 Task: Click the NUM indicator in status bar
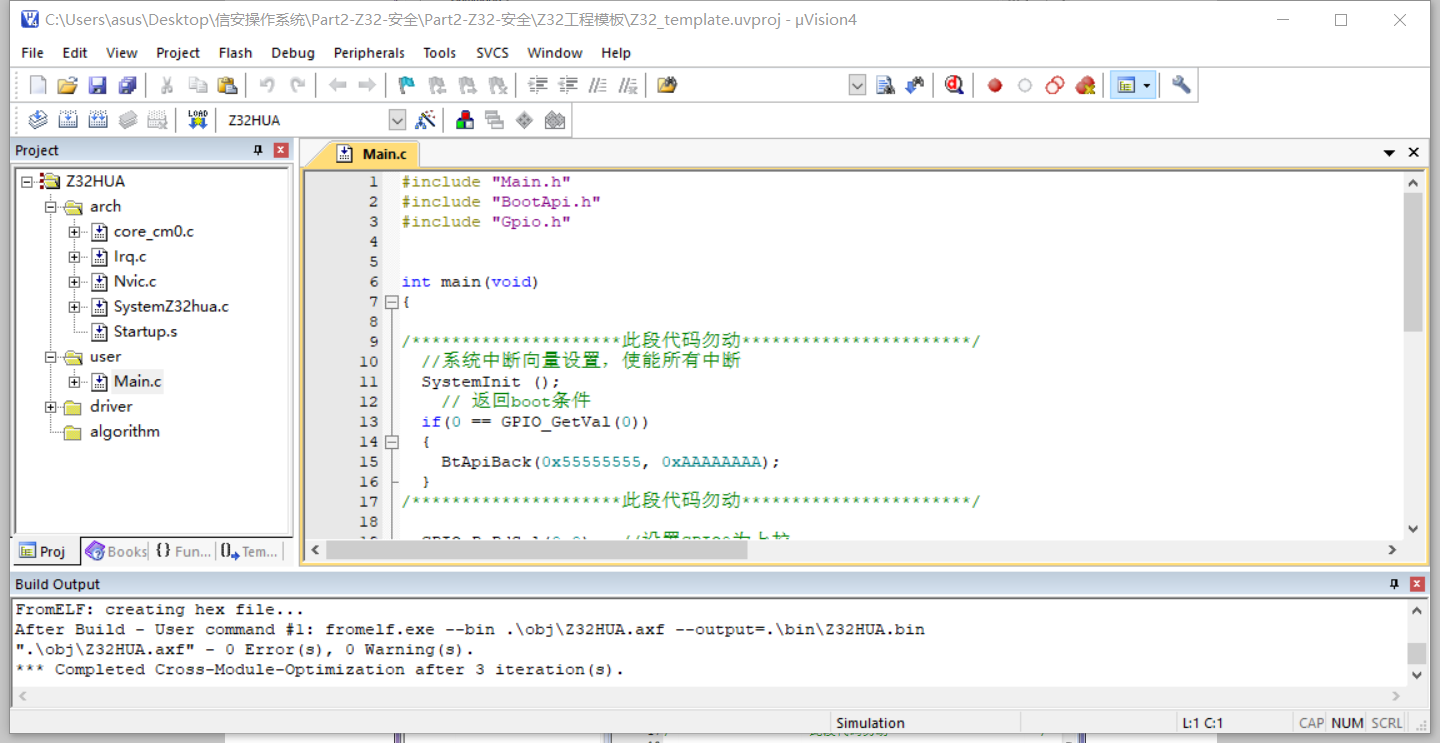click(x=1347, y=723)
